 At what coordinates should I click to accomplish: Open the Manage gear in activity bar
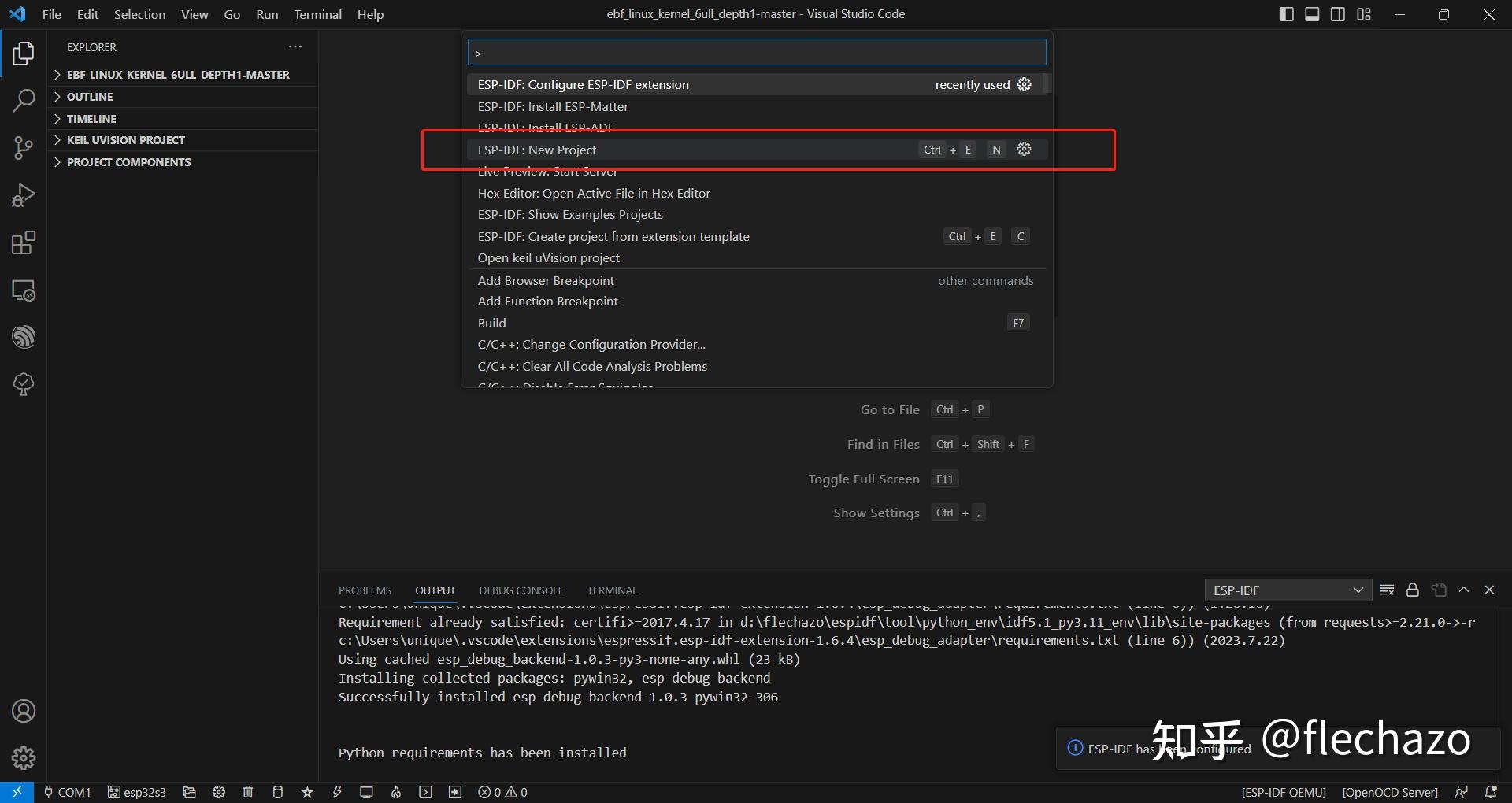[24, 758]
